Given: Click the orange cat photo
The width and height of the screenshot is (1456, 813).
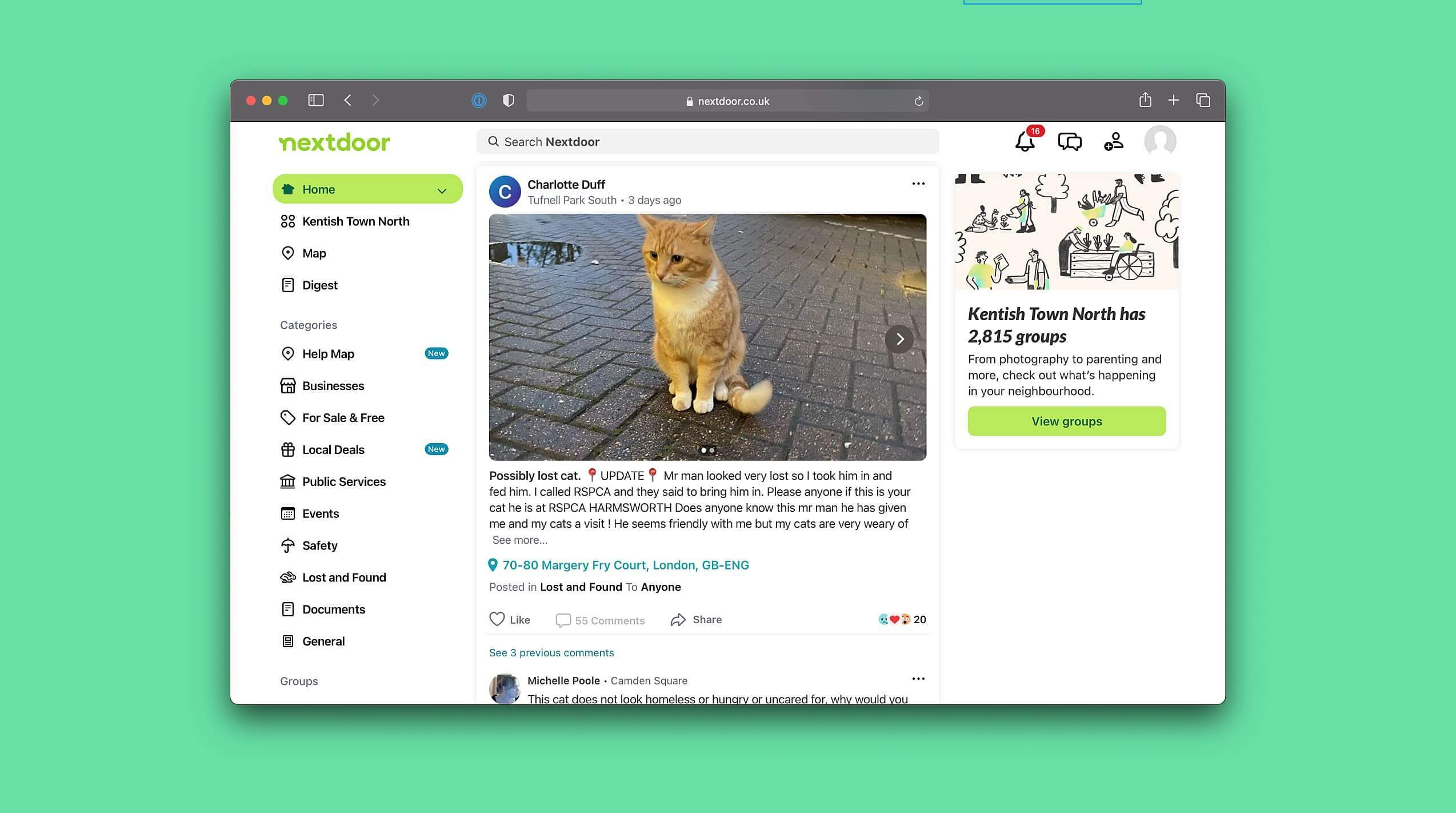Looking at the screenshot, I should pyautogui.click(x=707, y=337).
